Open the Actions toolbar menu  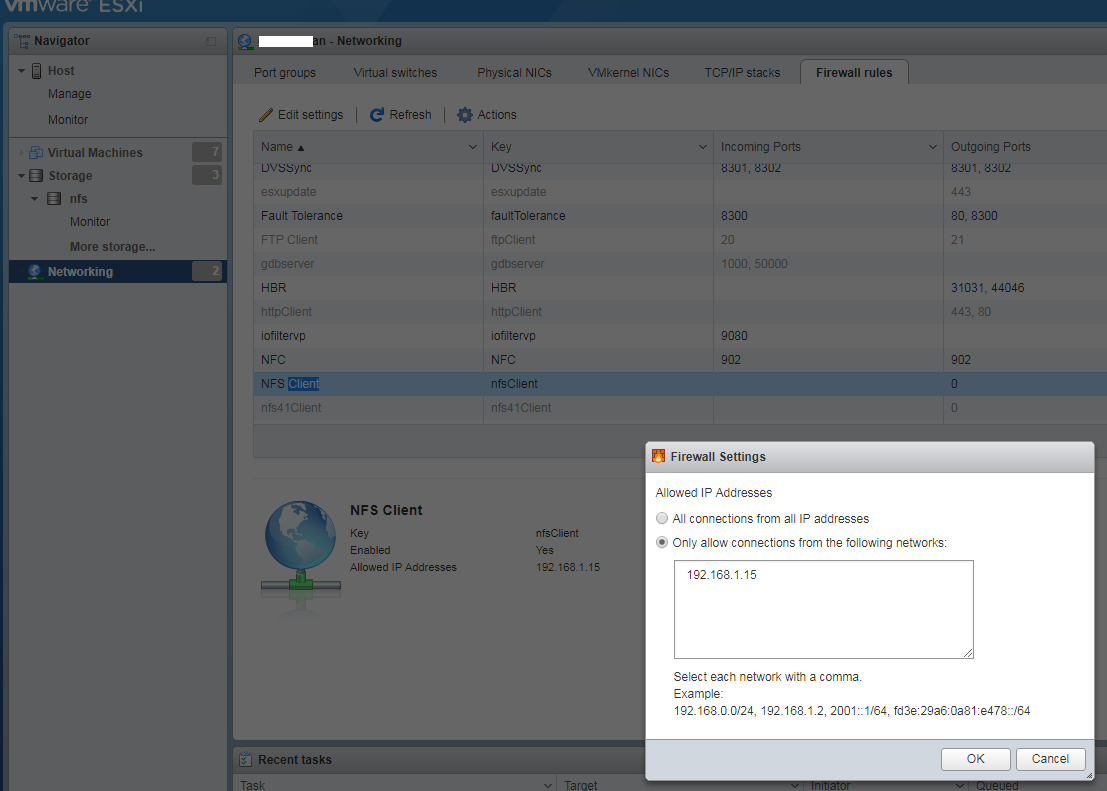coord(486,114)
